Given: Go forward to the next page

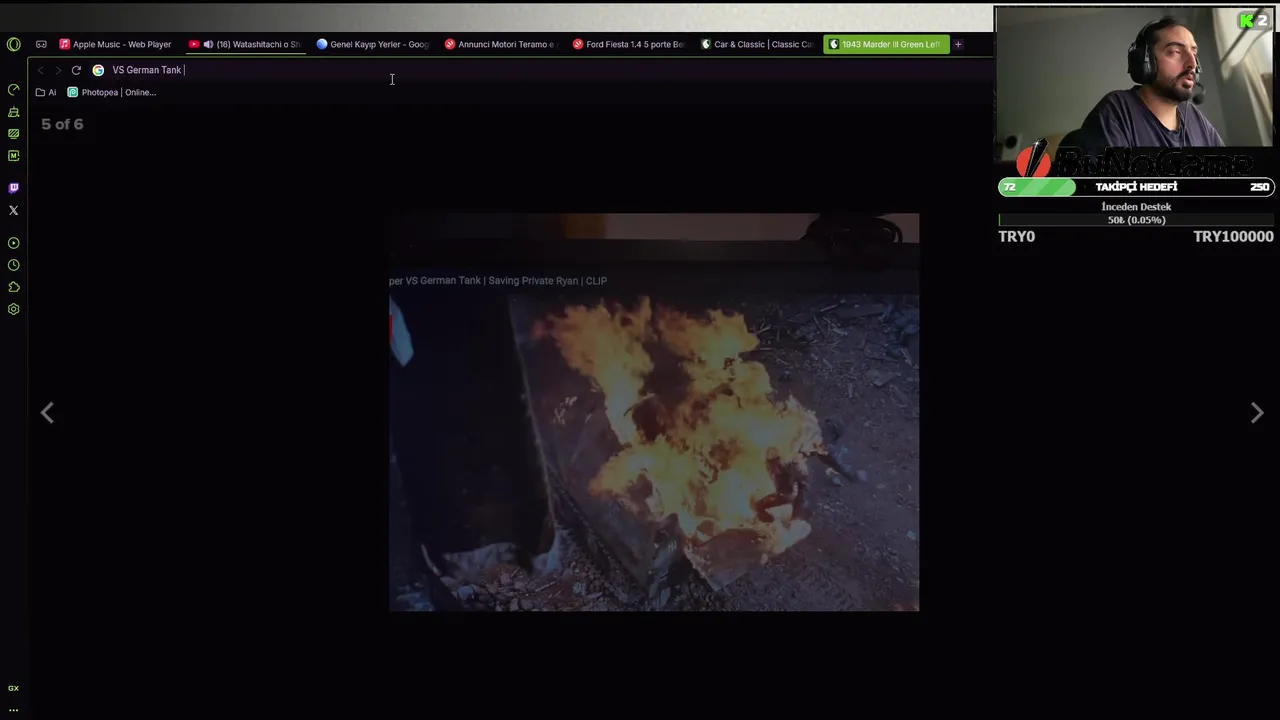Looking at the screenshot, I should (58, 70).
